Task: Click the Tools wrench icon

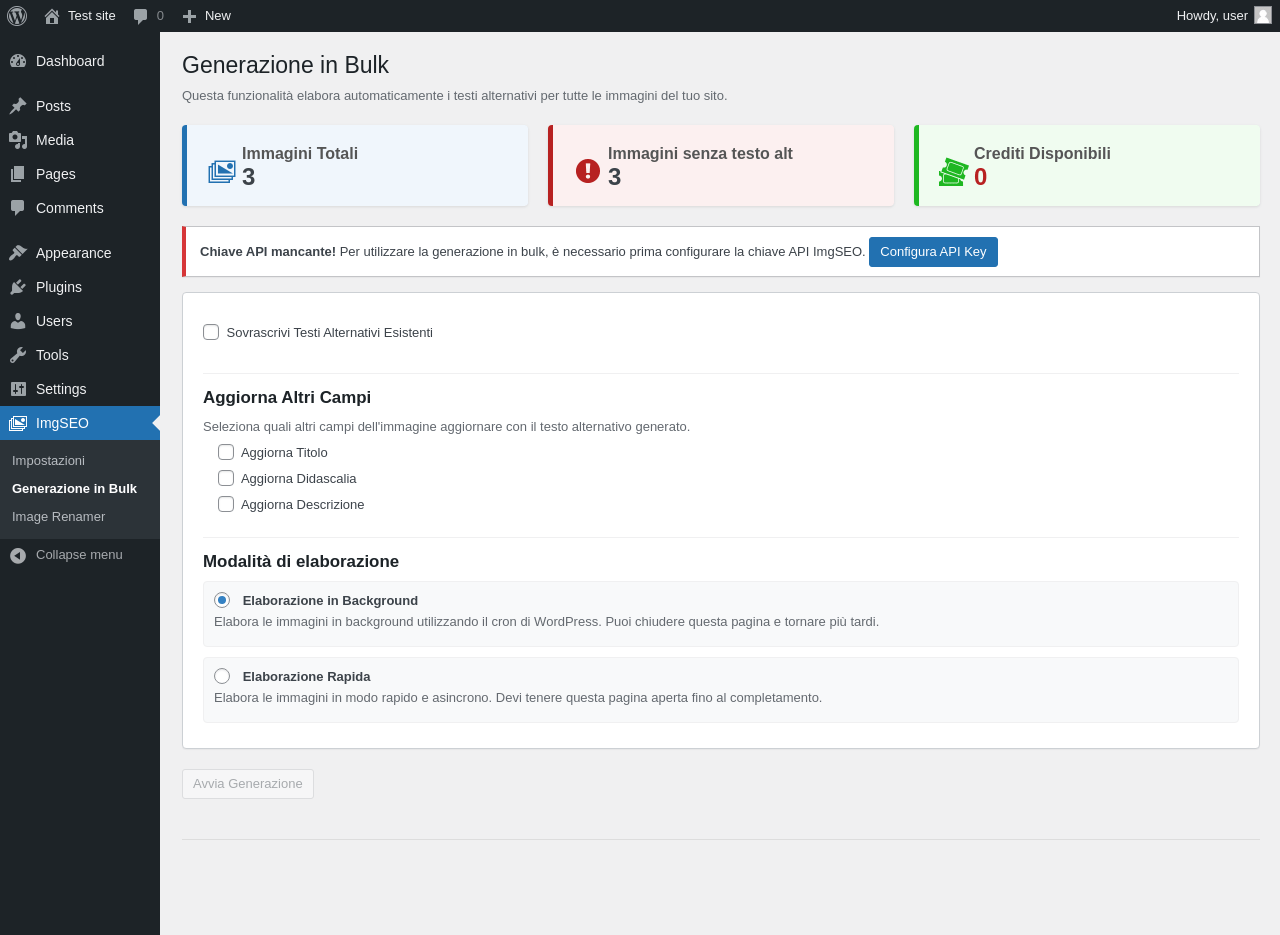Action: tap(18, 355)
